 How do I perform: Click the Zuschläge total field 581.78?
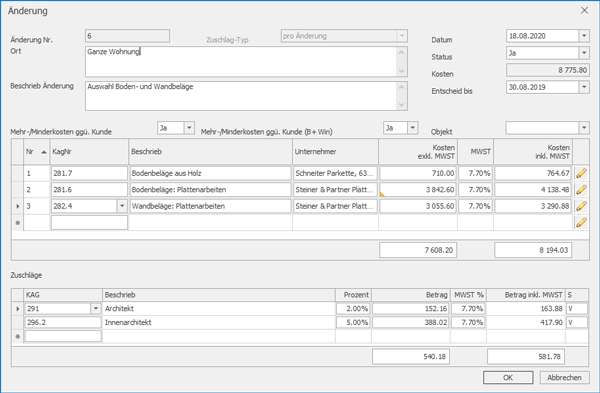click(526, 357)
